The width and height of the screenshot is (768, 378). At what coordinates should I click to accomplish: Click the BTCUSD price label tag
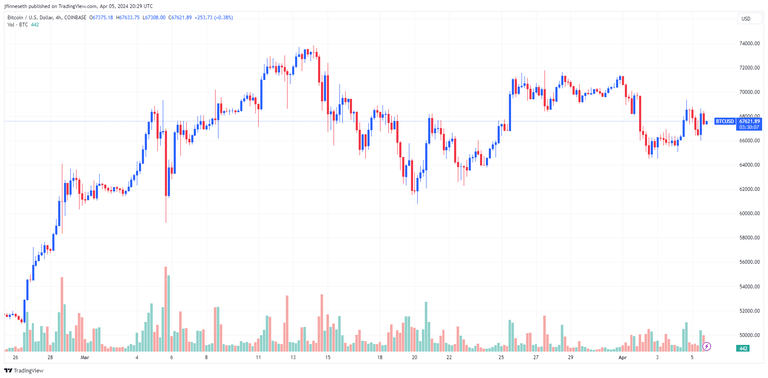coord(725,121)
